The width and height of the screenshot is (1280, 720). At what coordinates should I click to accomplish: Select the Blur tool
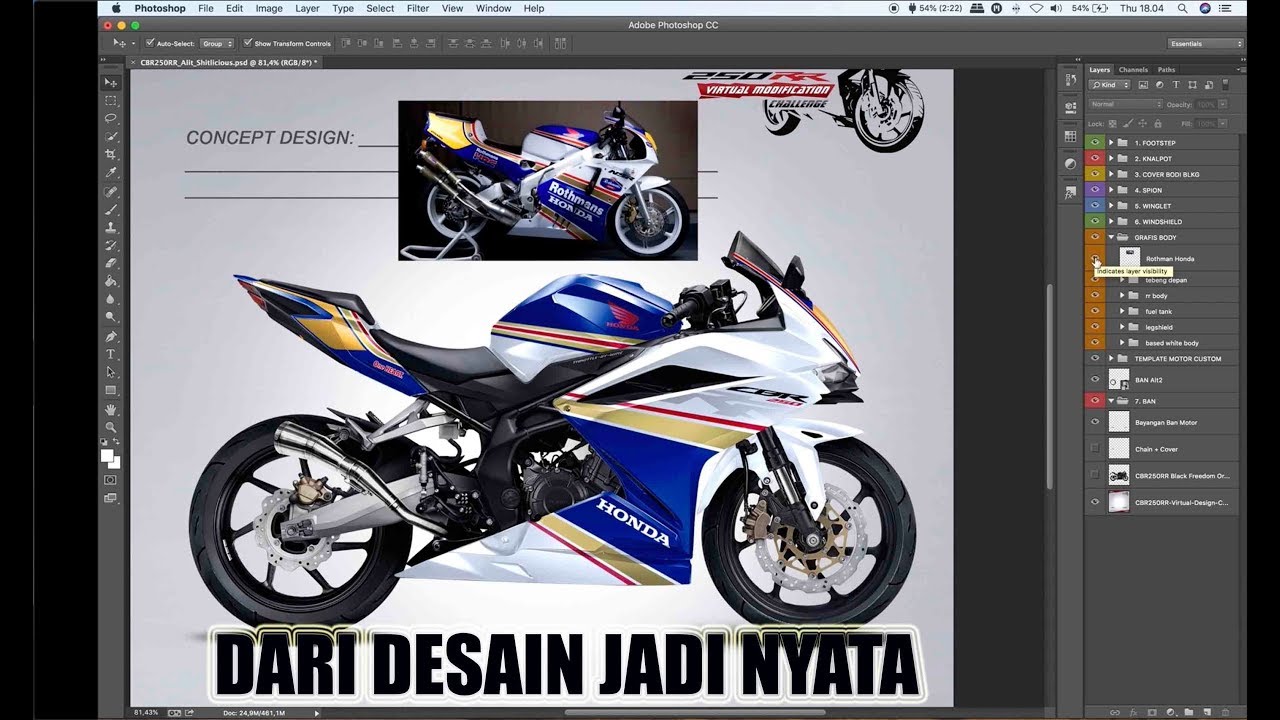tap(111, 299)
